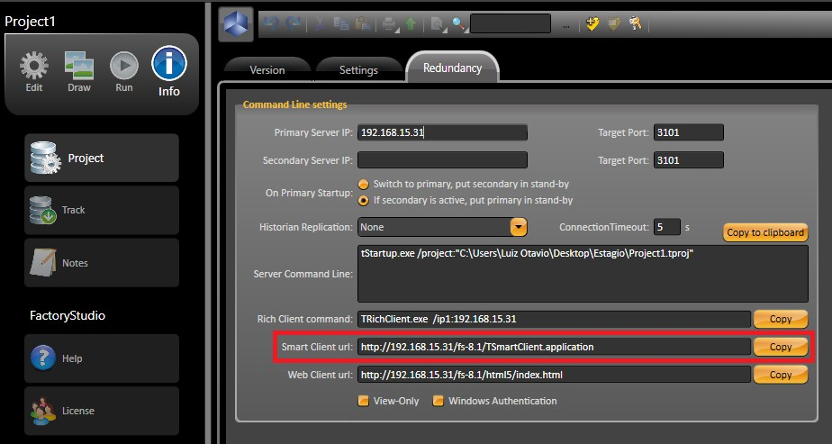The height and width of the screenshot is (444, 832).
Task: Switch to the Version tab
Action: tap(267, 70)
